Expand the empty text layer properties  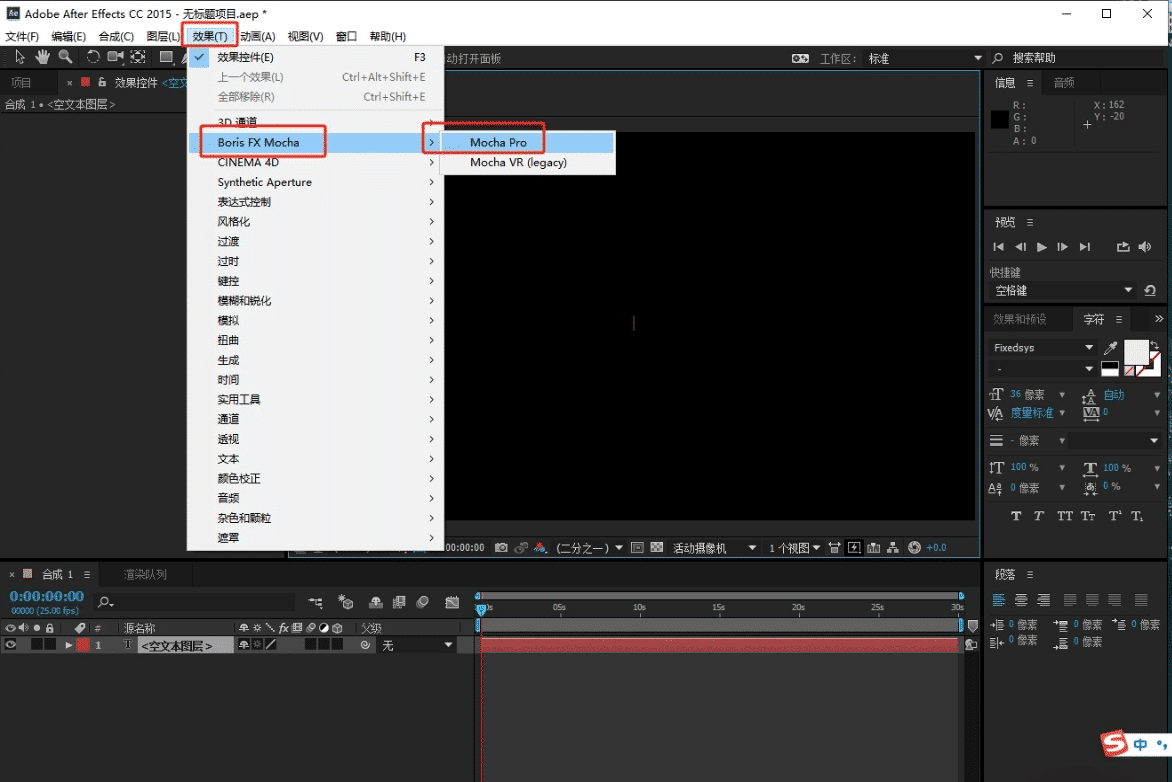click(69, 646)
